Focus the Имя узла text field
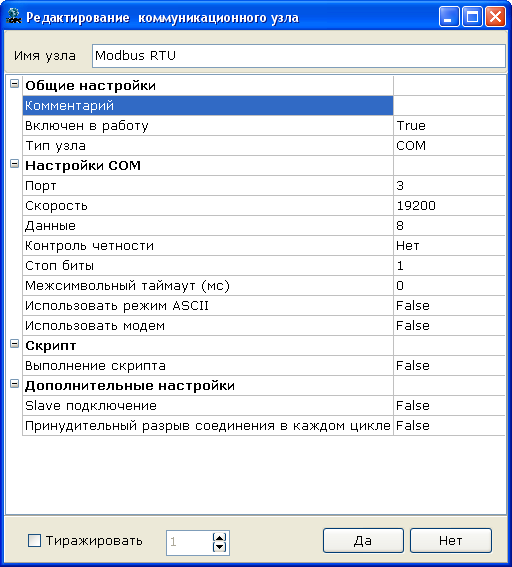The width and height of the screenshot is (512, 567). coord(299,56)
